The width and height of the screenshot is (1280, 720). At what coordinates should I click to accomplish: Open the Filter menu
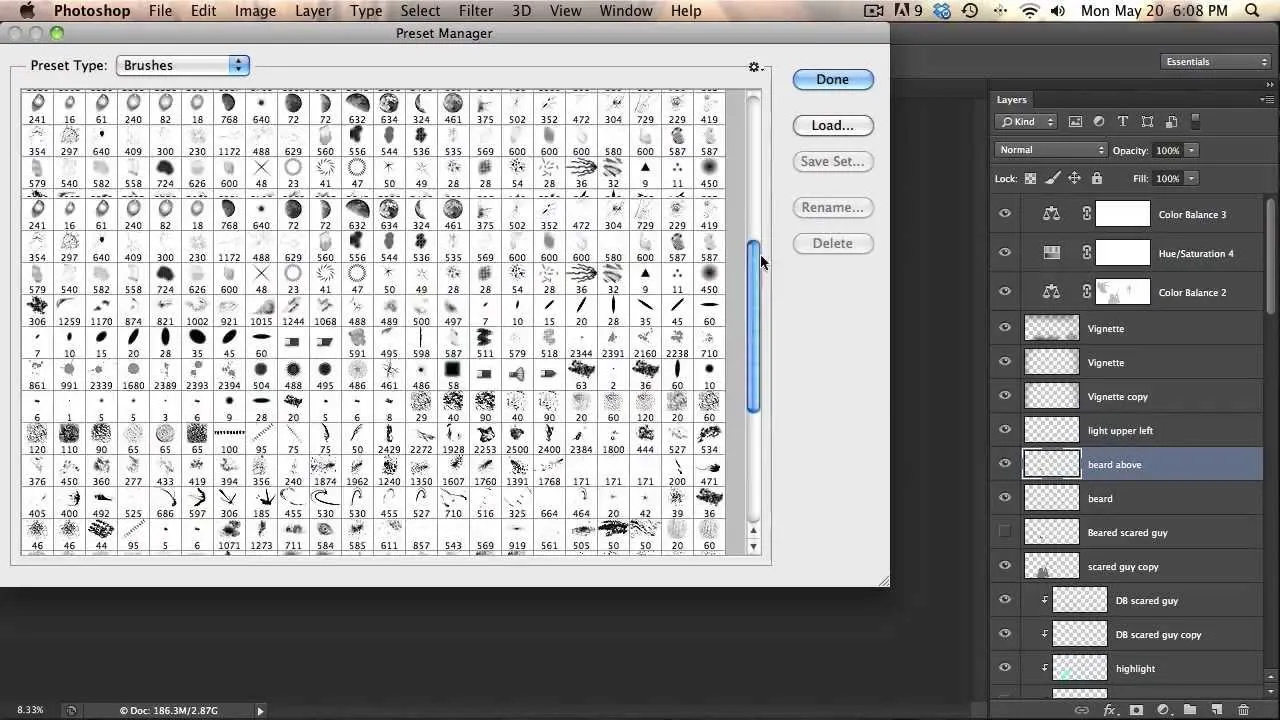(476, 10)
